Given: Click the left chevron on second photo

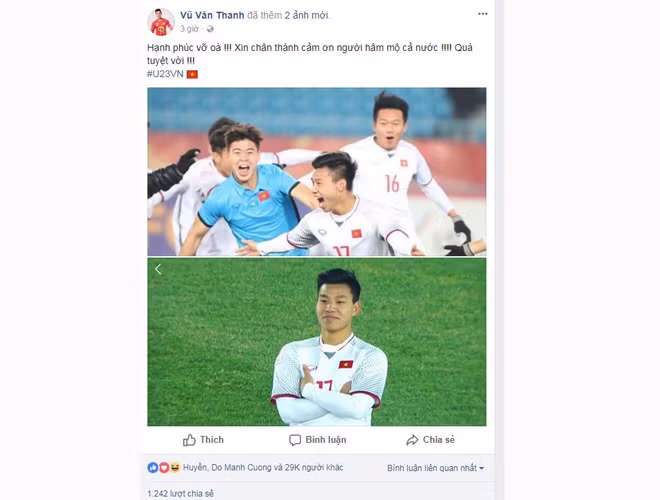Looking at the screenshot, I should pos(158,269).
